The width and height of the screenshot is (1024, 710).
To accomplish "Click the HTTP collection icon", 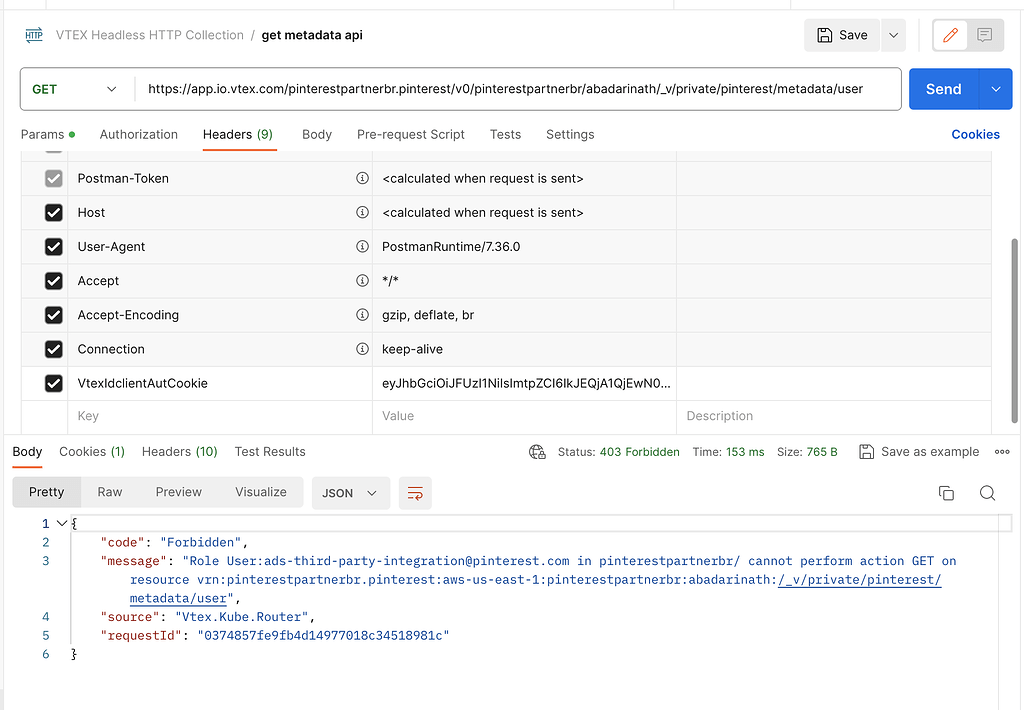I will tap(34, 35).
